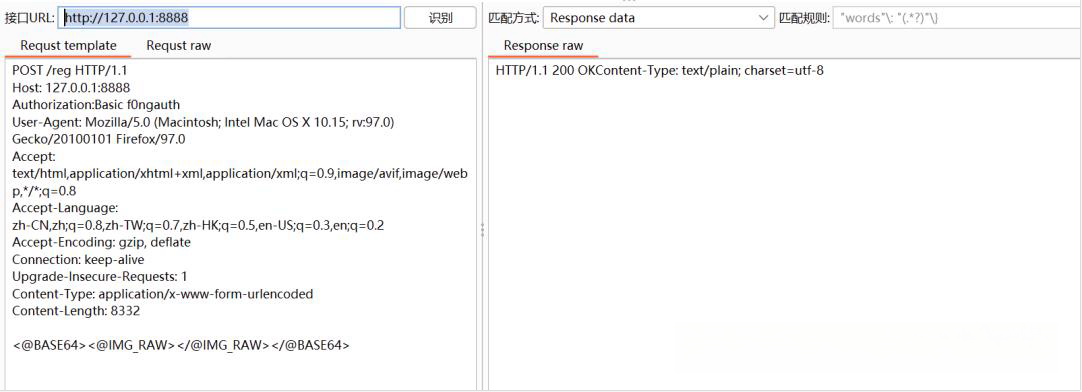Click the p,*/*;q=0.8 line
1082x392 pixels.
click(44, 191)
